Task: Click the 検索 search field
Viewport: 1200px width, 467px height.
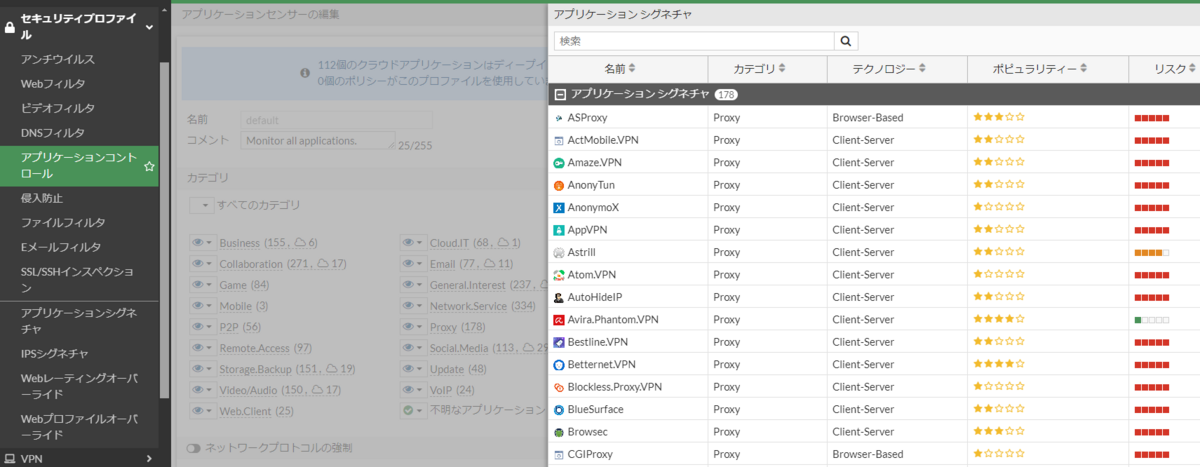Action: coord(694,41)
